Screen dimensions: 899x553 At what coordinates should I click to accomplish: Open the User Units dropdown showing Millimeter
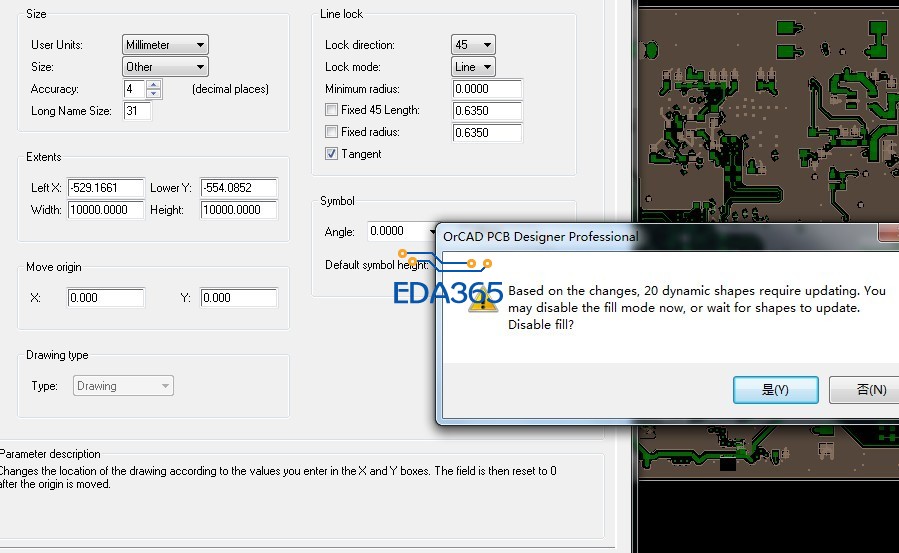pyautogui.click(x=165, y=45)
